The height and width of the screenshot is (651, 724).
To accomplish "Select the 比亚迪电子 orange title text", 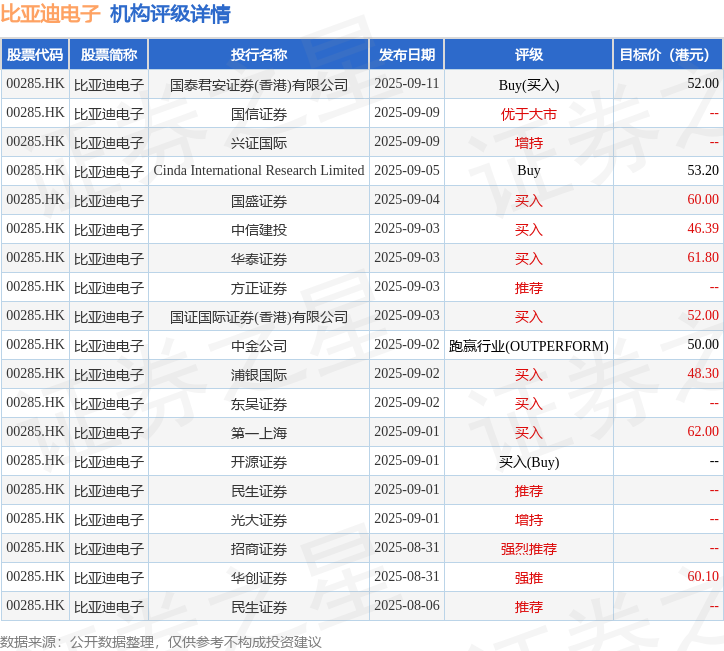I will coord(50,13).
